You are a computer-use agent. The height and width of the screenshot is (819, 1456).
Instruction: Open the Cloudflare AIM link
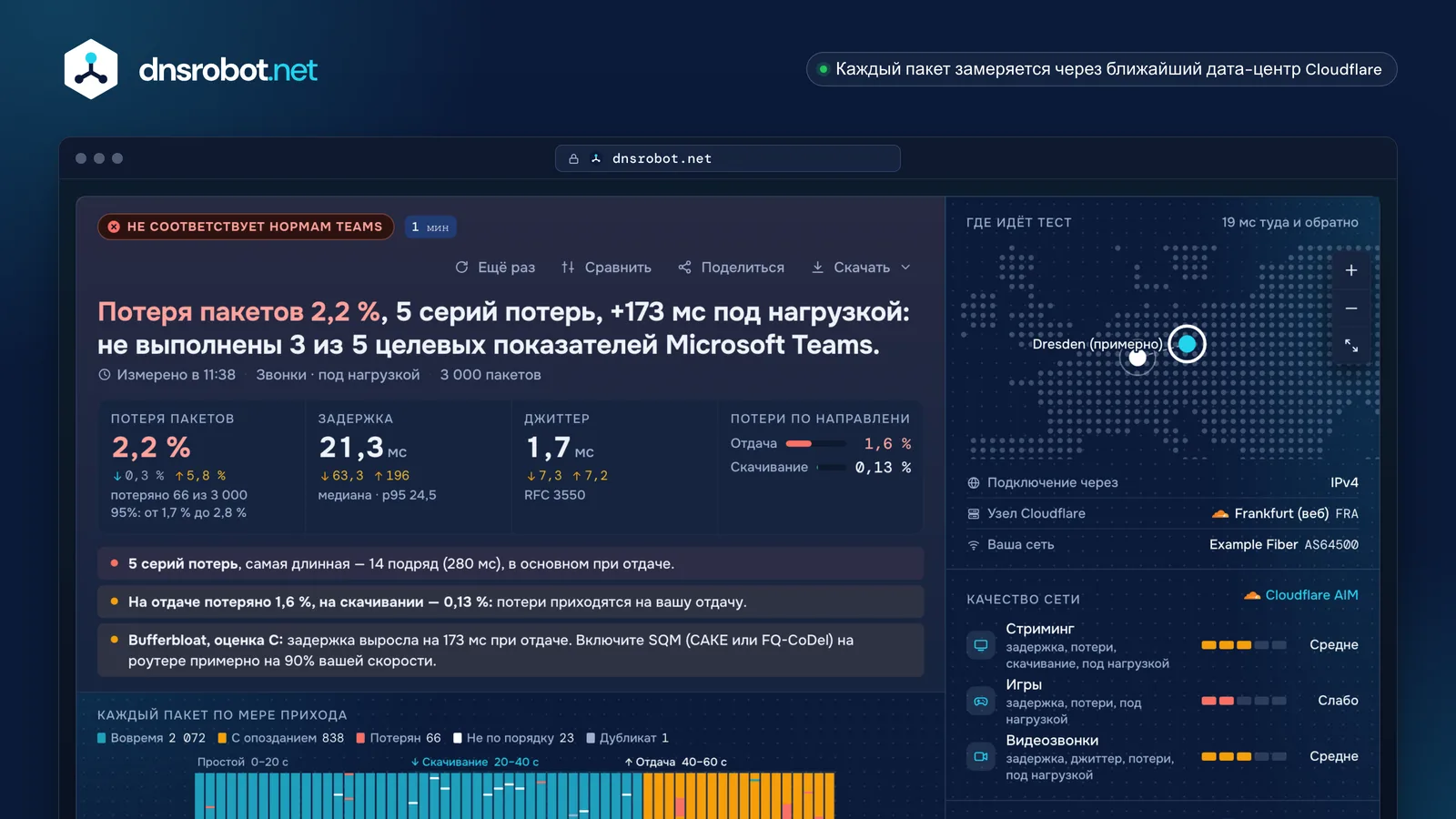pyautogui.click(x=1301, y=595)
